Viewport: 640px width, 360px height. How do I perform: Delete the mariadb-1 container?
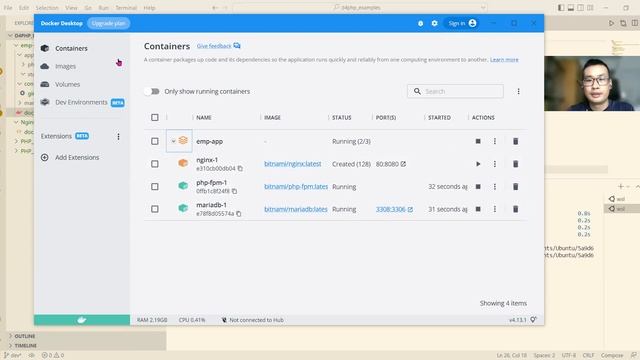pos(516,209)
